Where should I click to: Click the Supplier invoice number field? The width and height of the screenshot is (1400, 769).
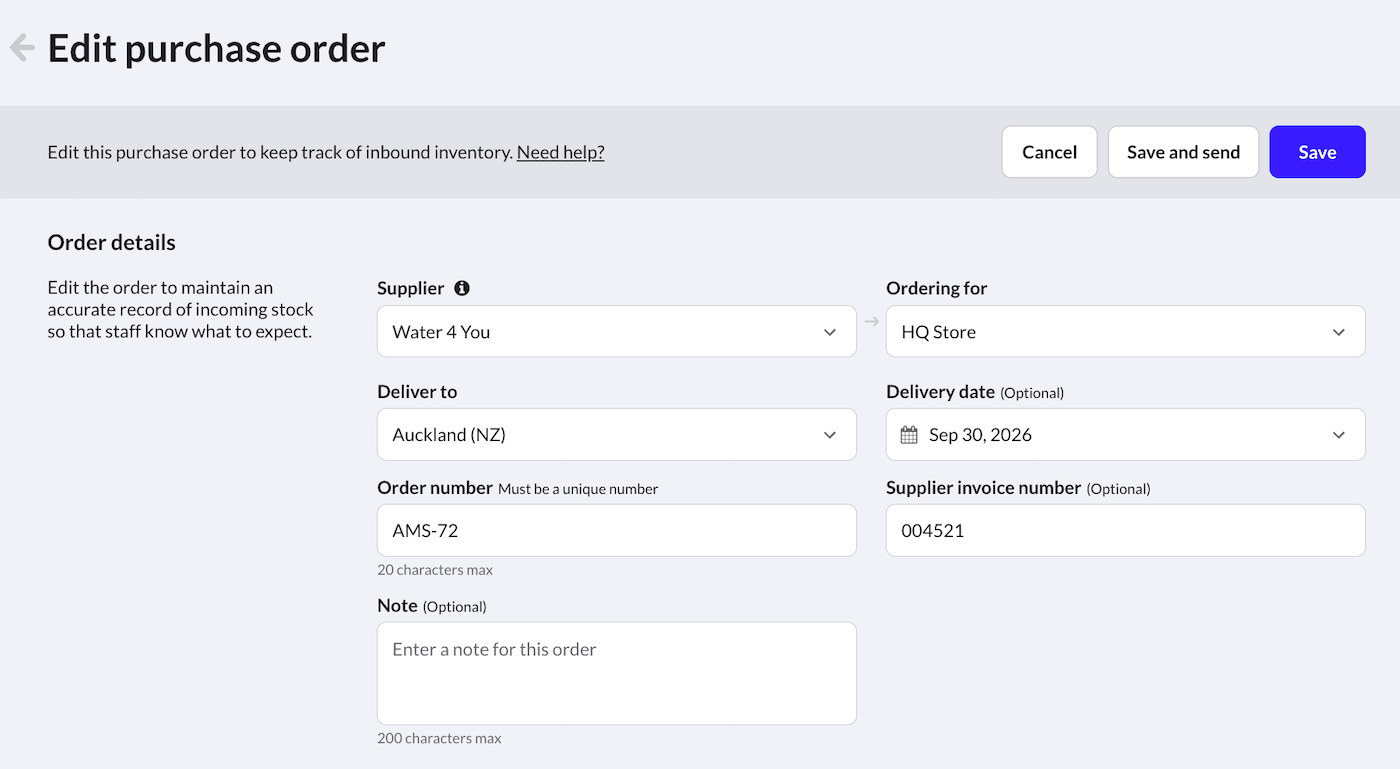coord(1126,530)
